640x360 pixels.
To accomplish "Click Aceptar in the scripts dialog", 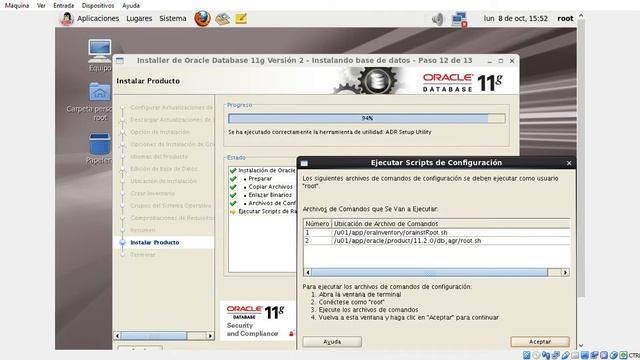I will point(540,342).
